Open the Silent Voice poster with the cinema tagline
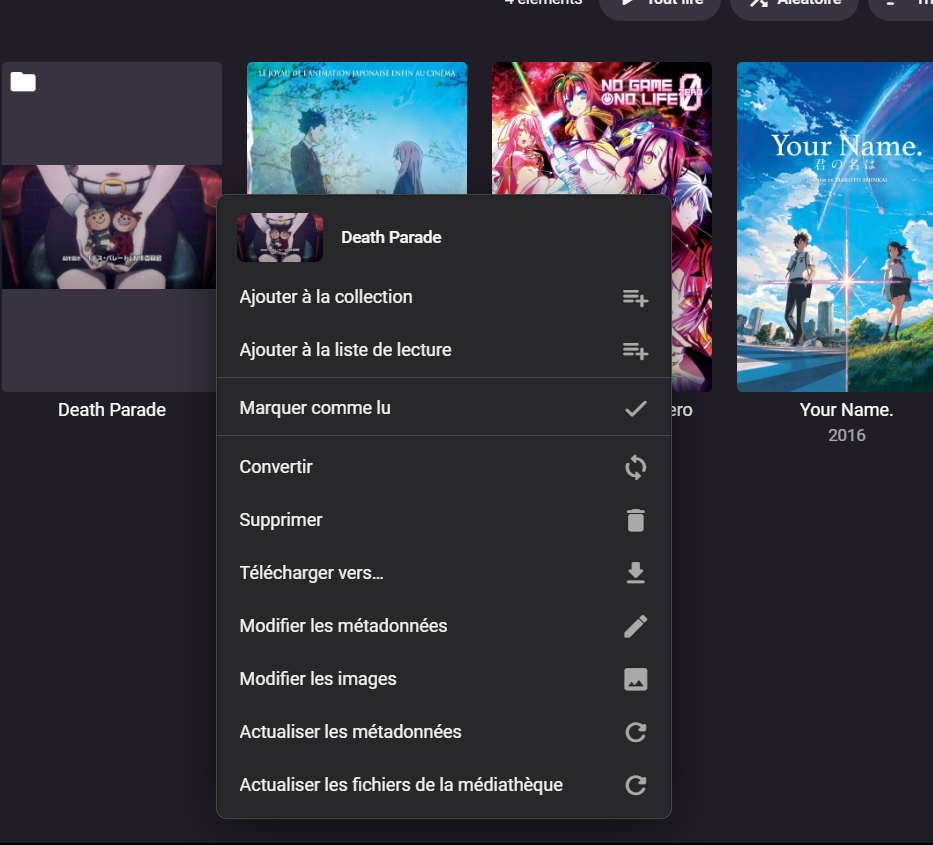933x845 pixels. pyautogui.click(x=356, y=128)
